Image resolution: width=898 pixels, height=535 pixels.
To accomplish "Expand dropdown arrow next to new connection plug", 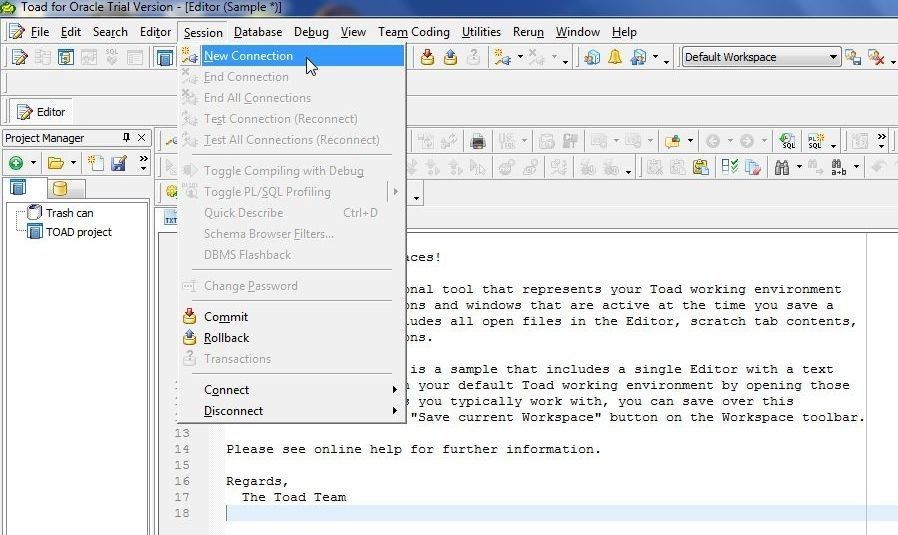I will pos(520,57).
